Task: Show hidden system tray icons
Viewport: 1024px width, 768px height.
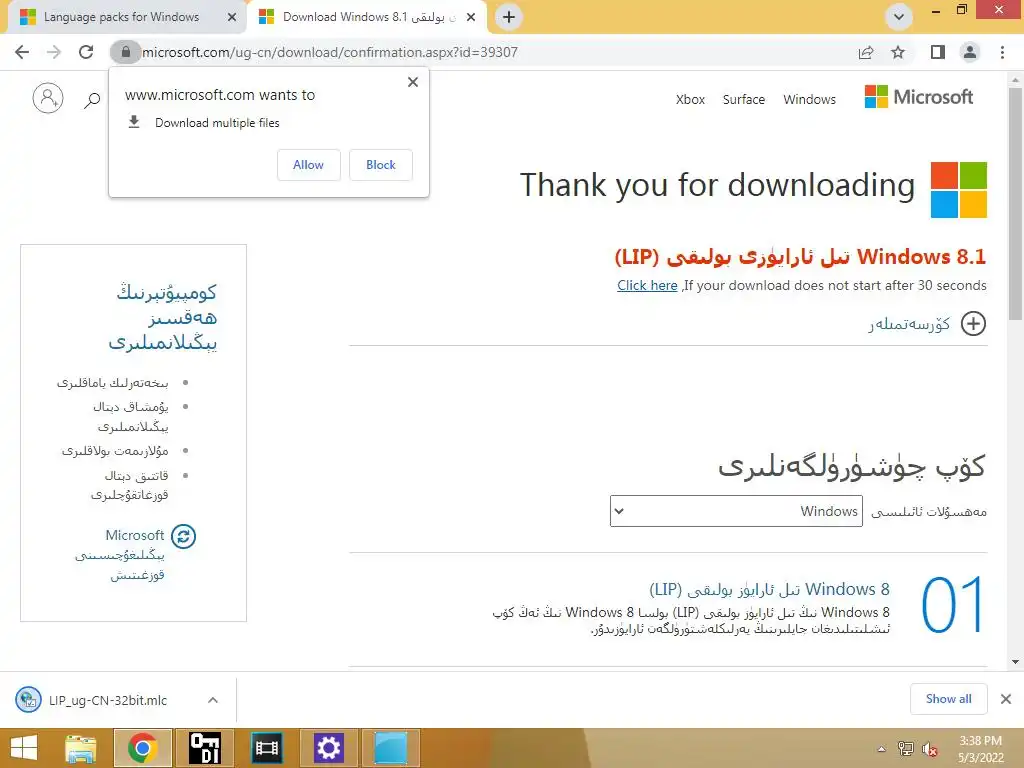Action: click(x=882, y=749)
